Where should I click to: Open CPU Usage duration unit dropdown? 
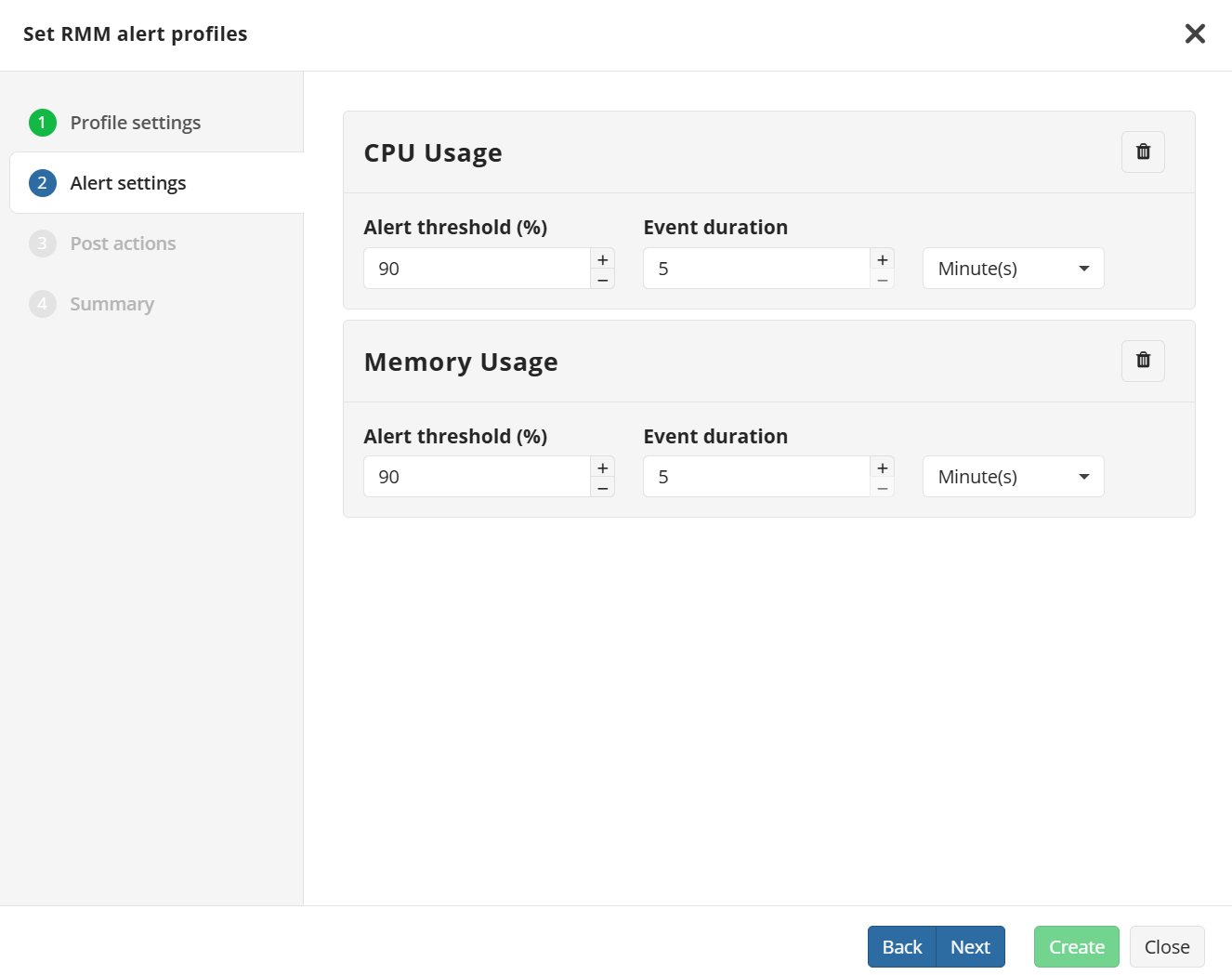point(1013,269)
